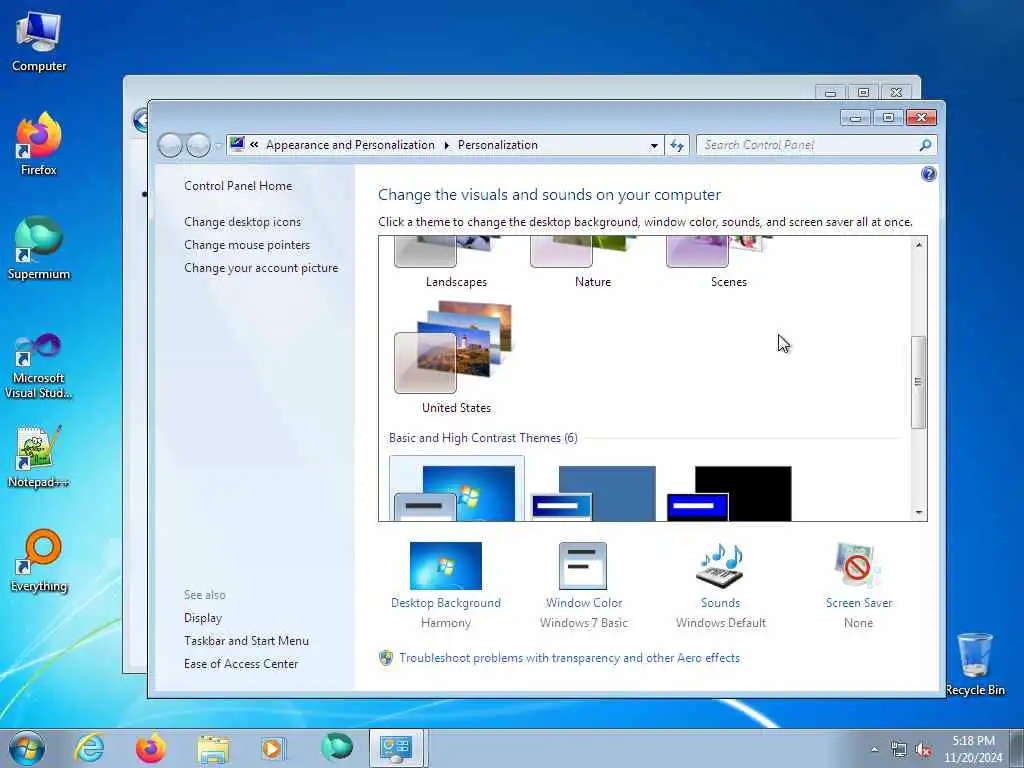
Task: Open Desktop Background settings icon
Action: coord(445,566)
